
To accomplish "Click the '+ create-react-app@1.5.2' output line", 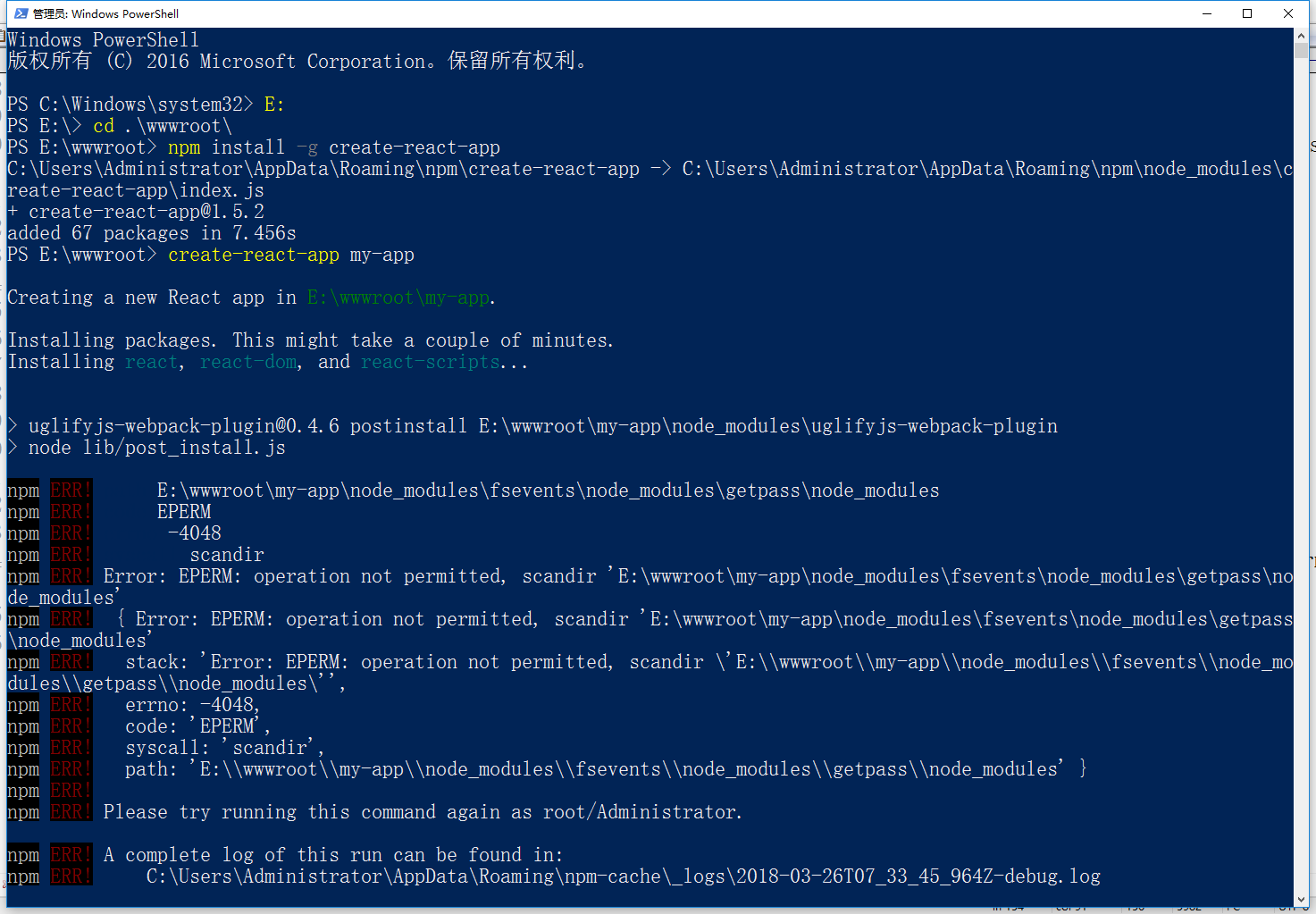I will 136,212.
